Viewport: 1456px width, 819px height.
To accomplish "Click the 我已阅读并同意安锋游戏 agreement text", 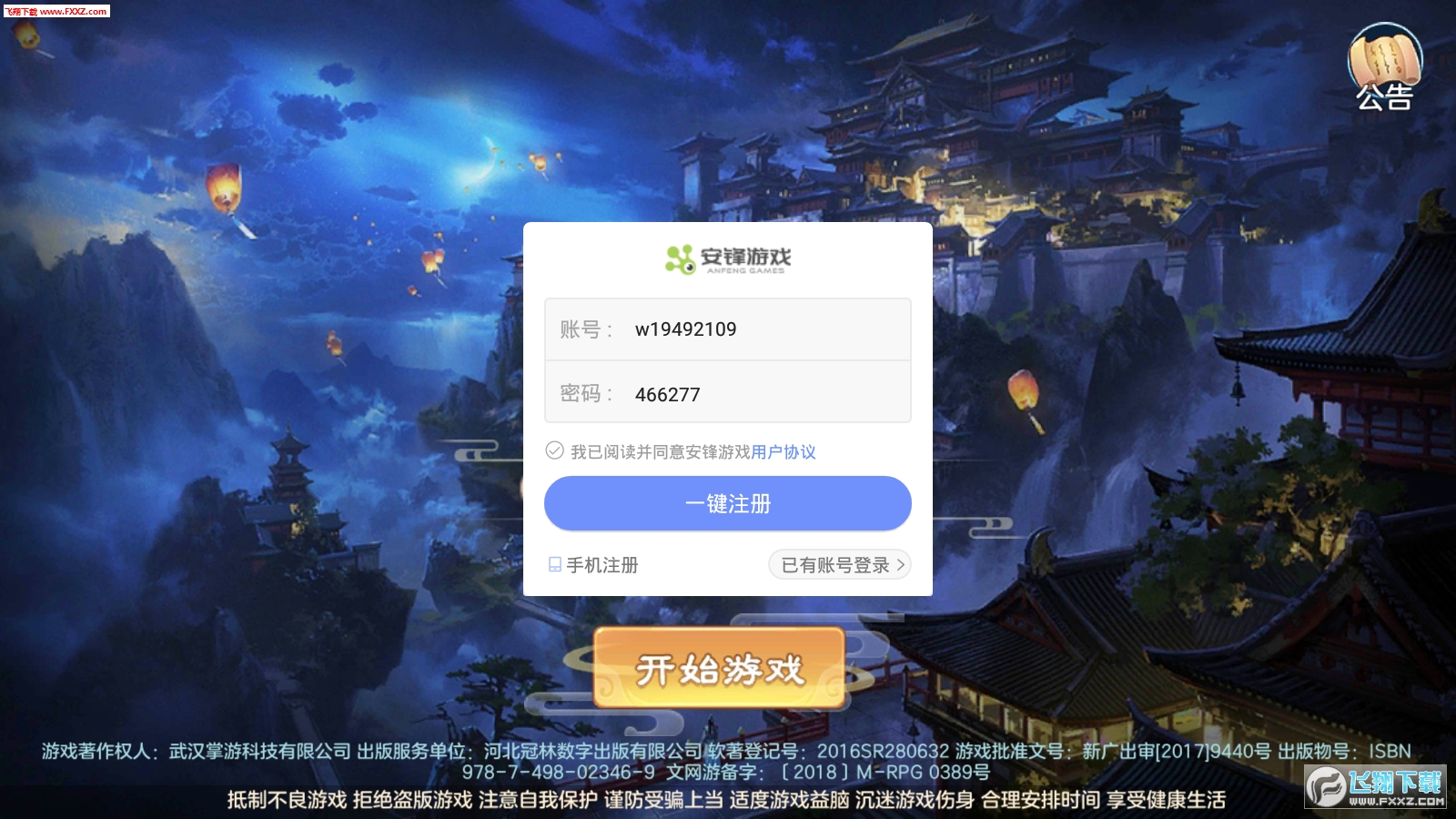I will point(661,451).
